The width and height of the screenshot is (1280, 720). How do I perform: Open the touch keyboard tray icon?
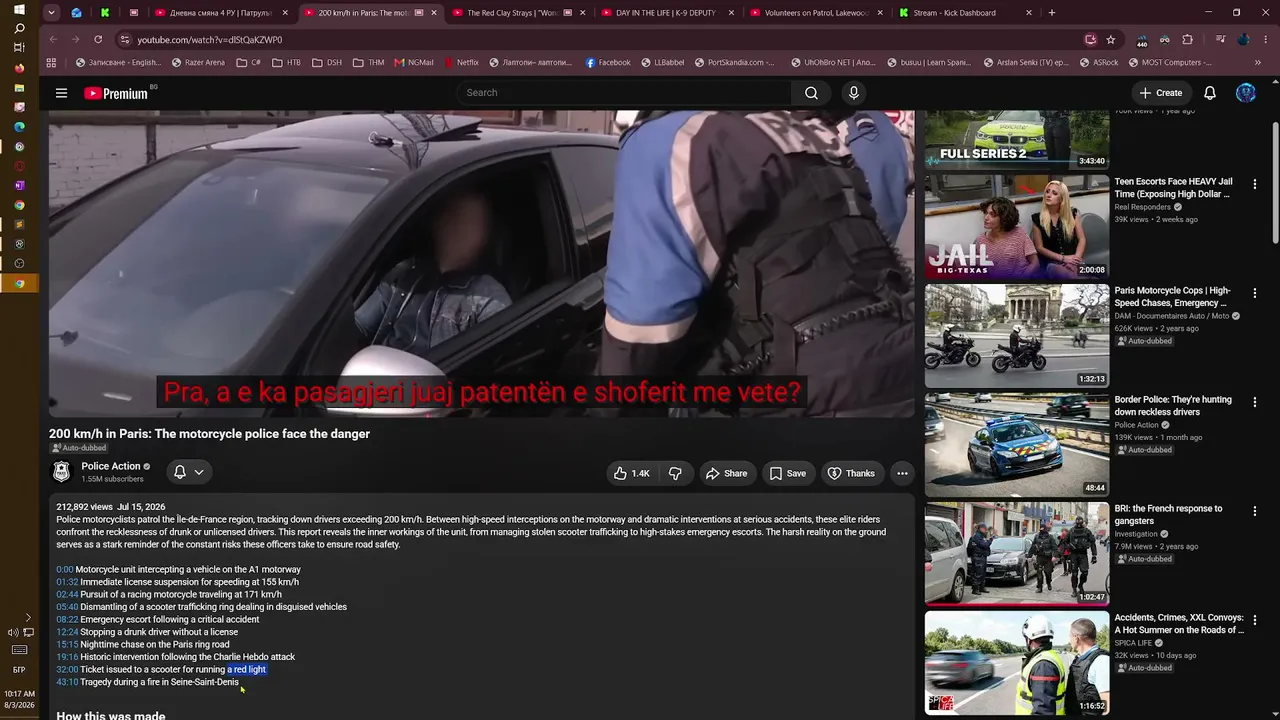point(19,650)
